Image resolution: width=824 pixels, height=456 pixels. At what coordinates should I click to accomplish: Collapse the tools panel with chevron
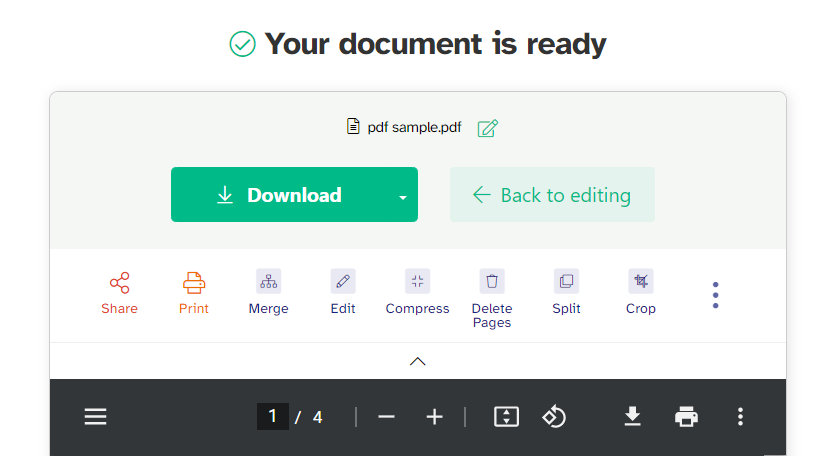click(418, 361)
